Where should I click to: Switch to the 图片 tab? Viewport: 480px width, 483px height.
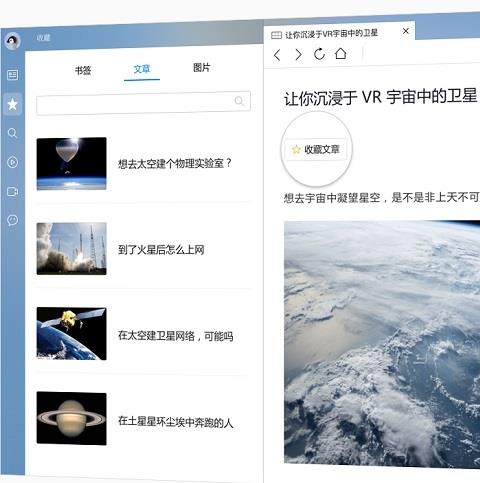coord(202,68)
